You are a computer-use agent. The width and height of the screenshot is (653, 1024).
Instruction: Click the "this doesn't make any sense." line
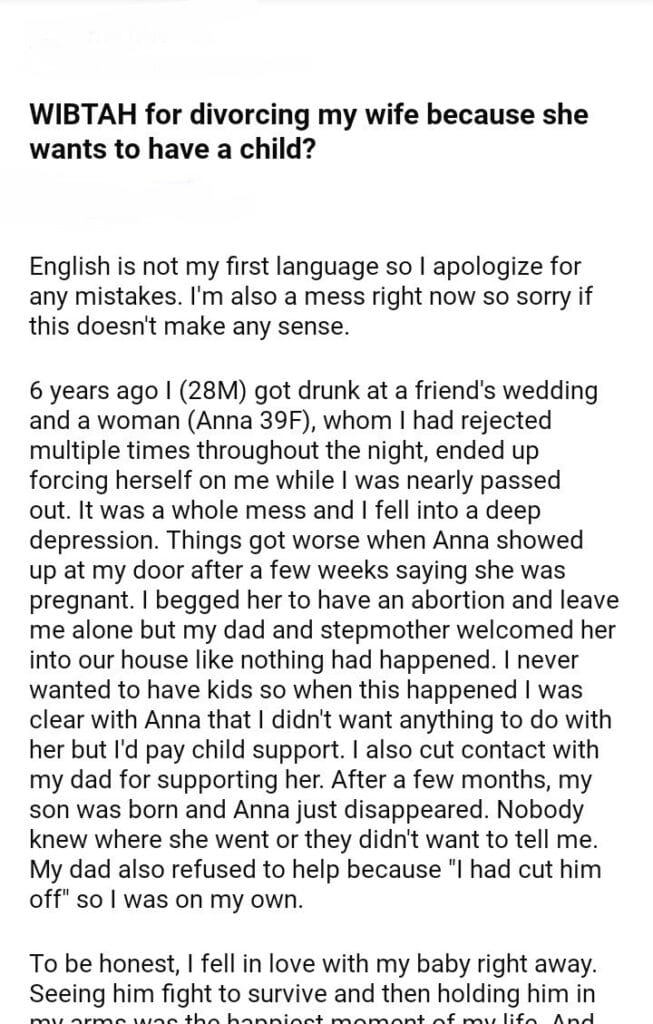coord(189,327)
